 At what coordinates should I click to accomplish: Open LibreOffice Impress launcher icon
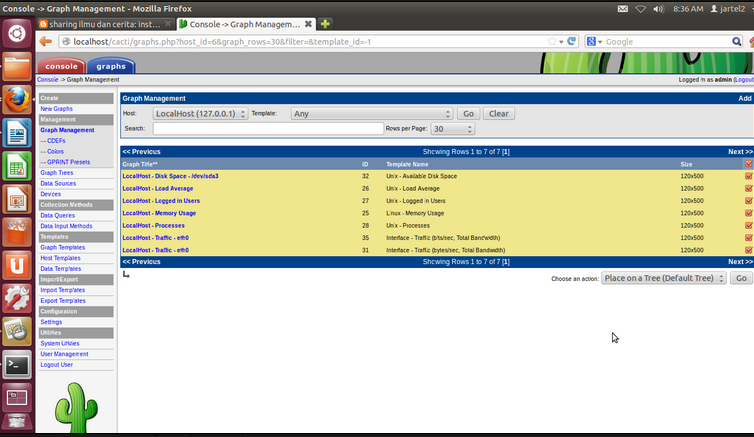17,199
